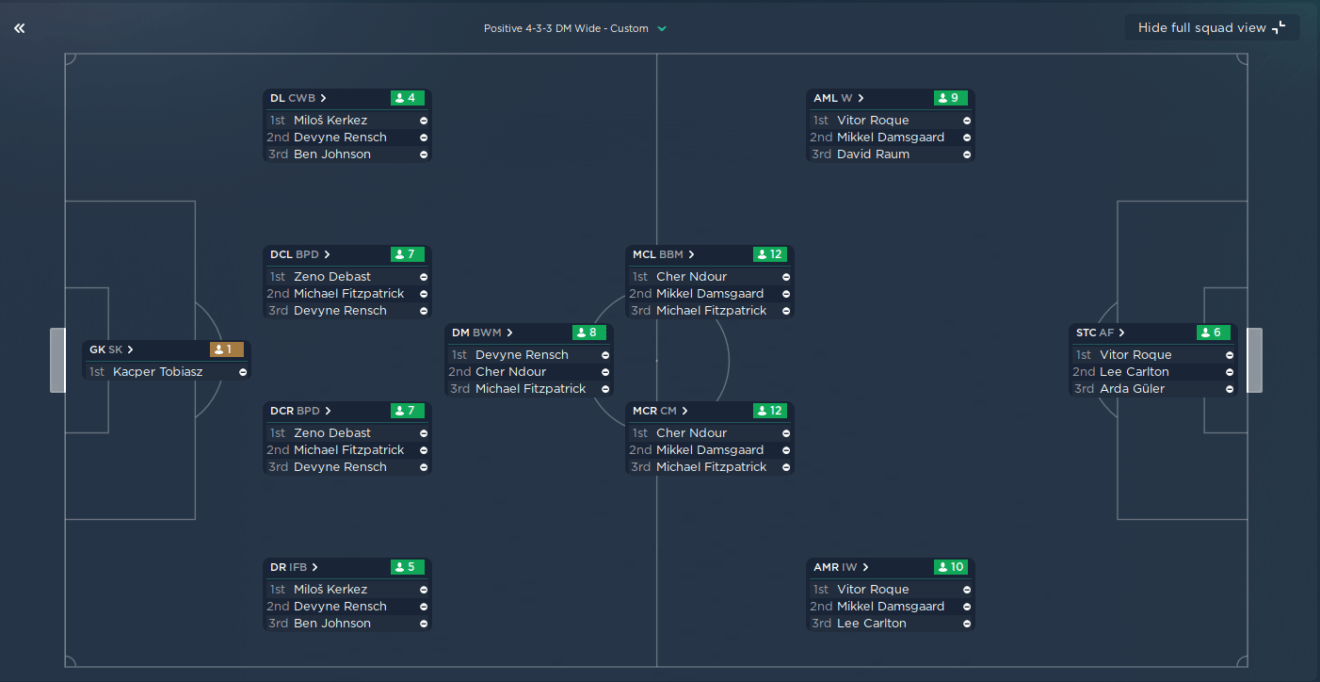Viewport: 1320px width, 682px height.
Task: Click the count badge showing 7 on DCL BPD
Action: (x=409, y=254)
